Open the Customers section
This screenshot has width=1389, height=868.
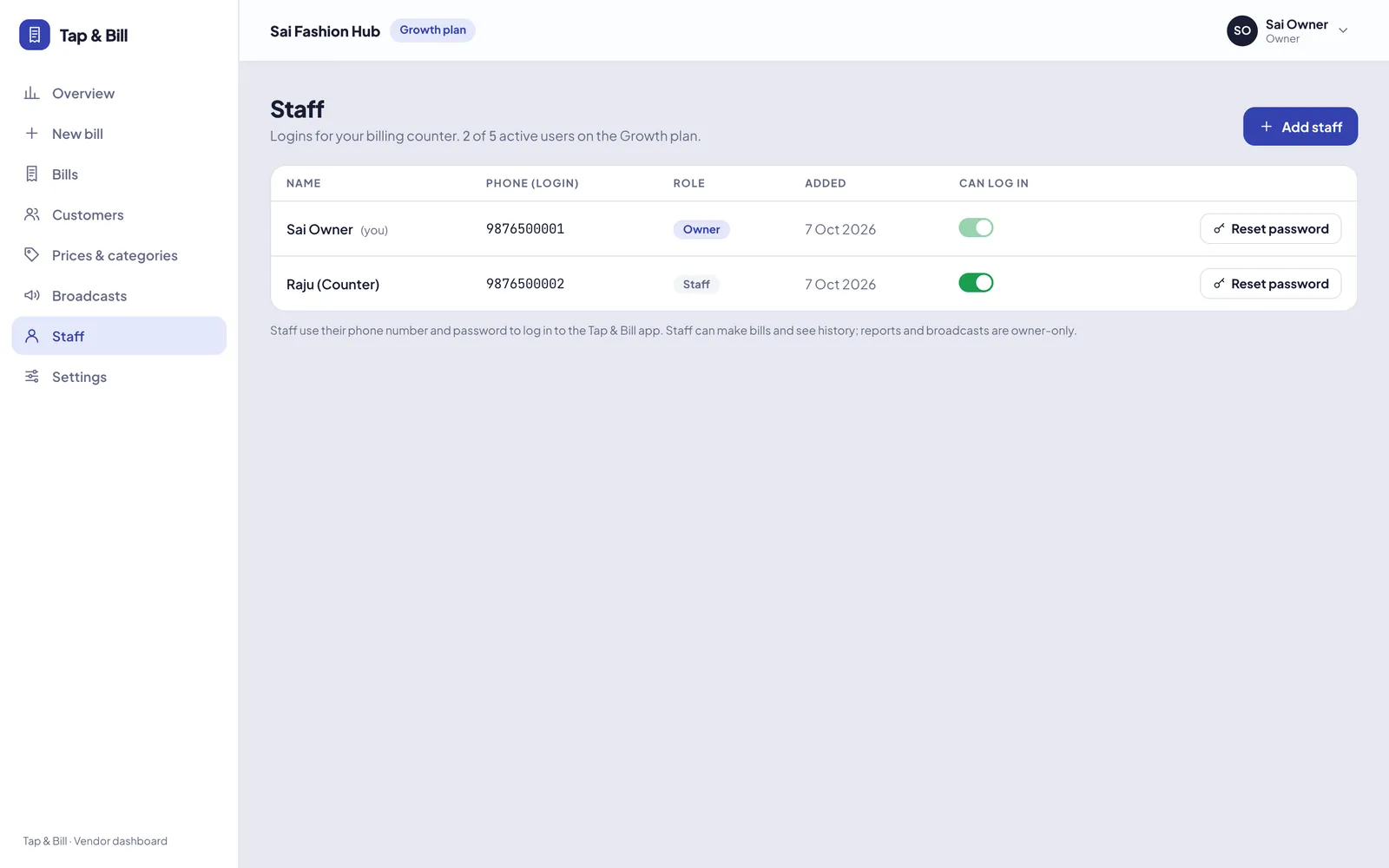pyautogui.click(x=119, y=214)
